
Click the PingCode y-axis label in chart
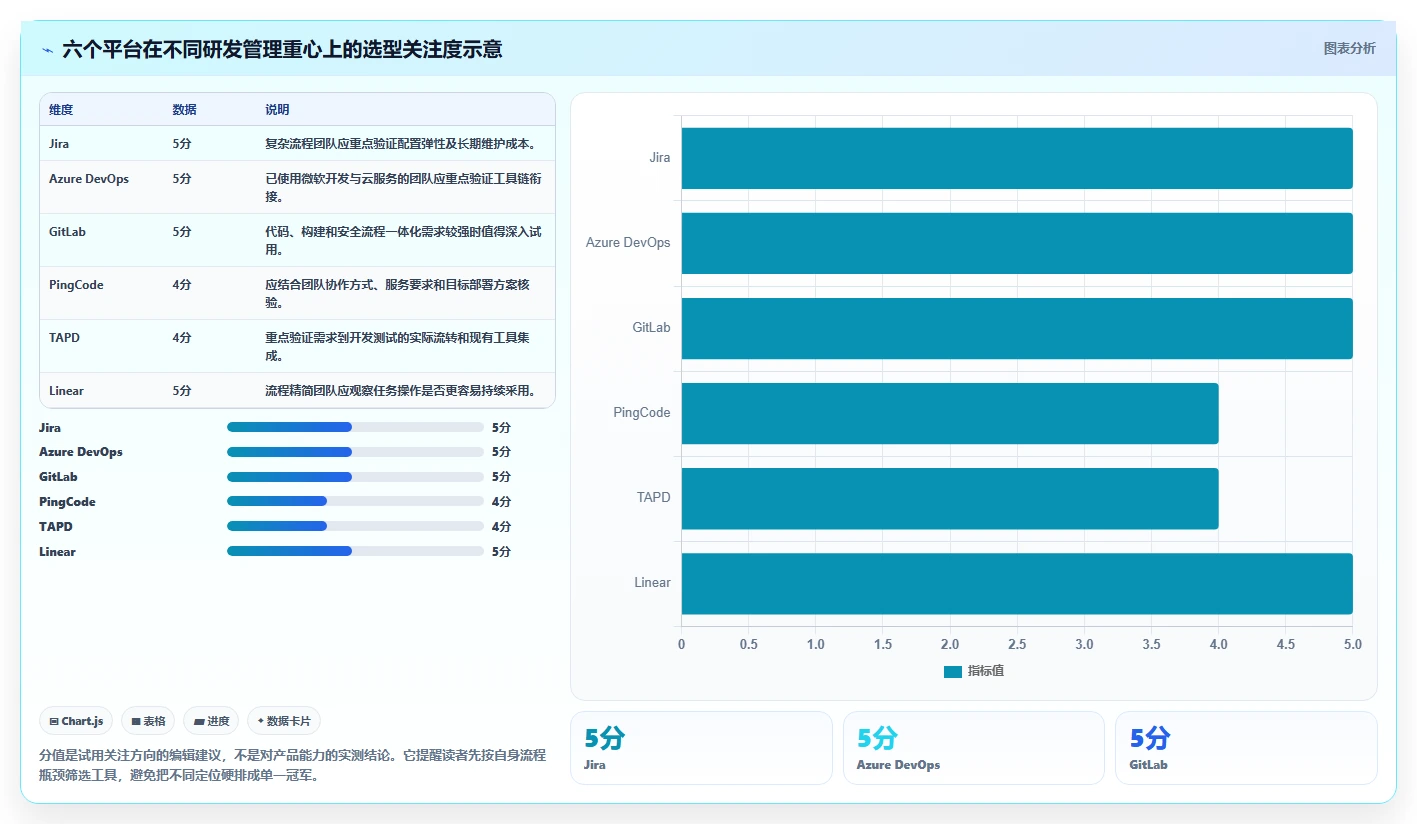[x=642, y=413]
